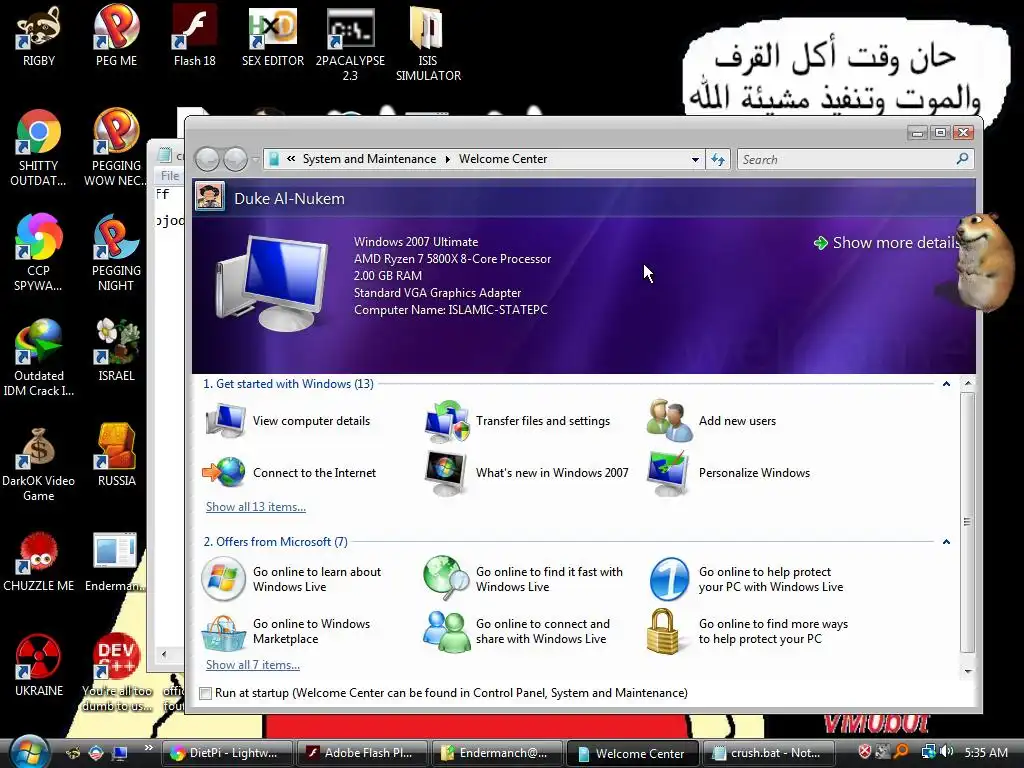The height and width of the screenshot is (768, 1024).
Task: Open What's new in Windows 2007 item
Action: click(x=526, y=472)
